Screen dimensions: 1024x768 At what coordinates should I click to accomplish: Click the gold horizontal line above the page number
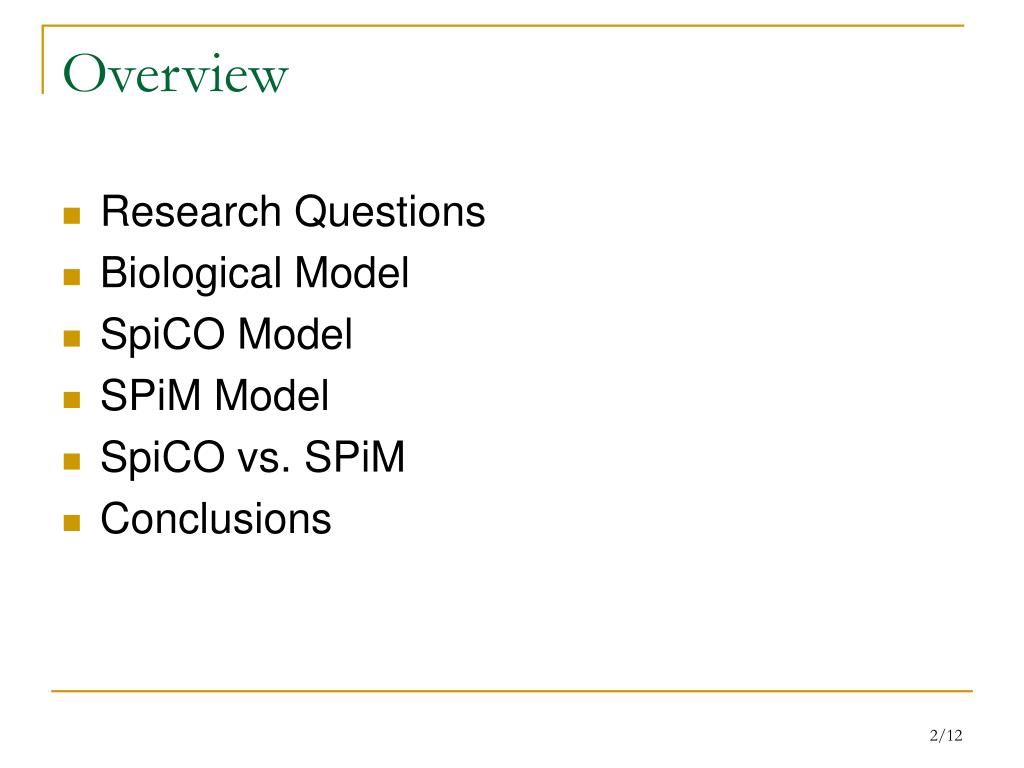[x=512, y=690]
